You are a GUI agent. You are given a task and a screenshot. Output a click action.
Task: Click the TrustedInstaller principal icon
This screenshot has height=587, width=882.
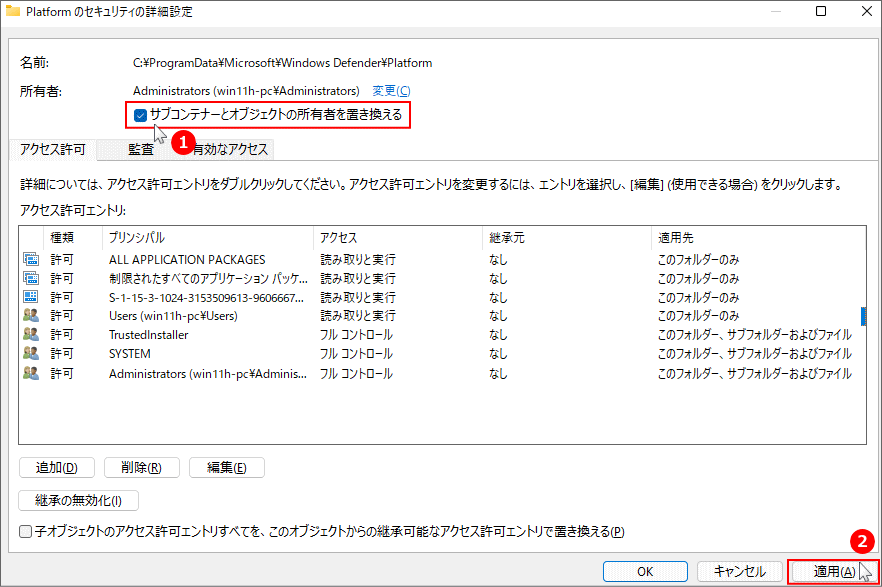[x=31, y=335]
